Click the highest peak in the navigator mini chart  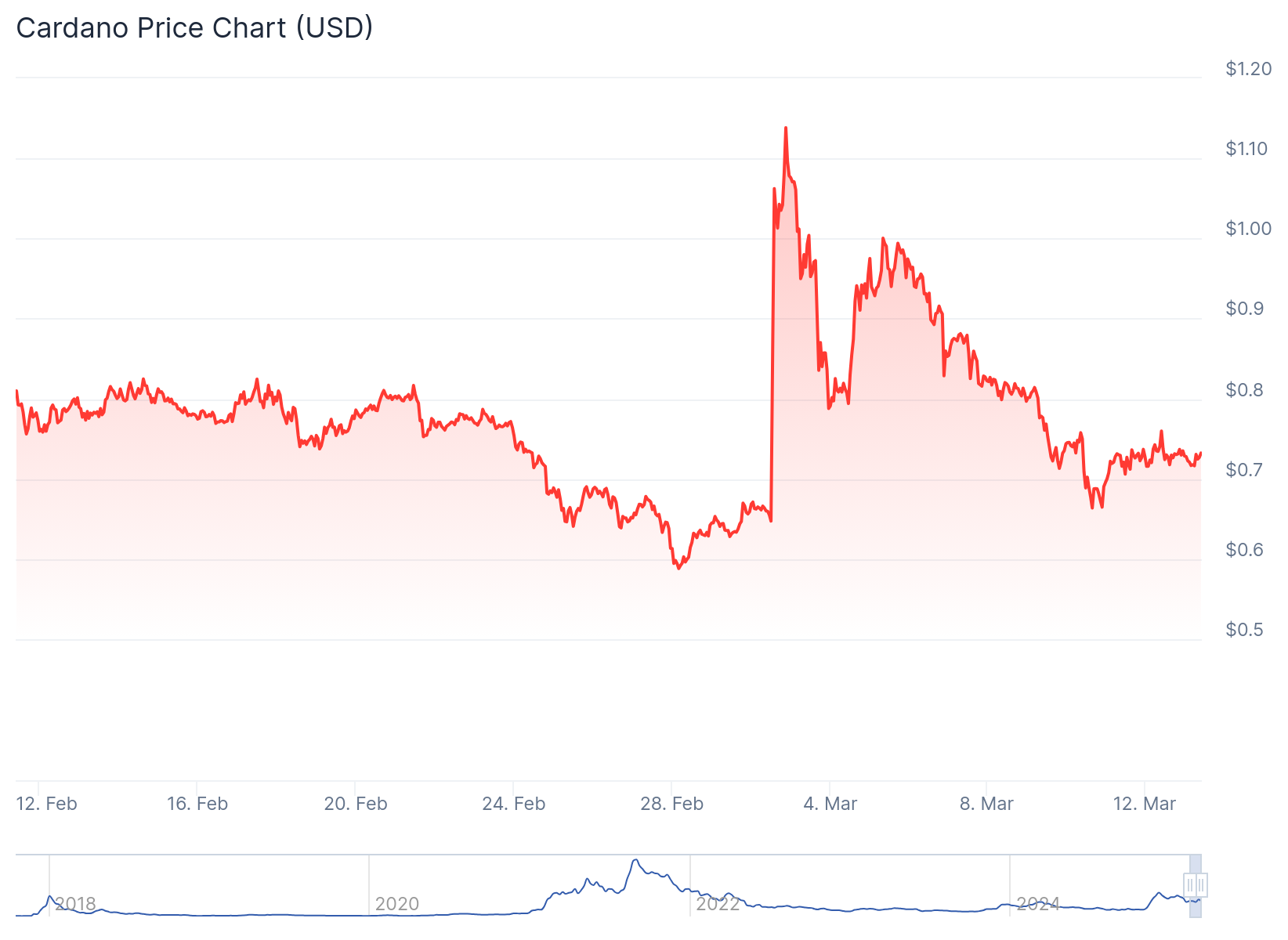[x=635, y=861]
